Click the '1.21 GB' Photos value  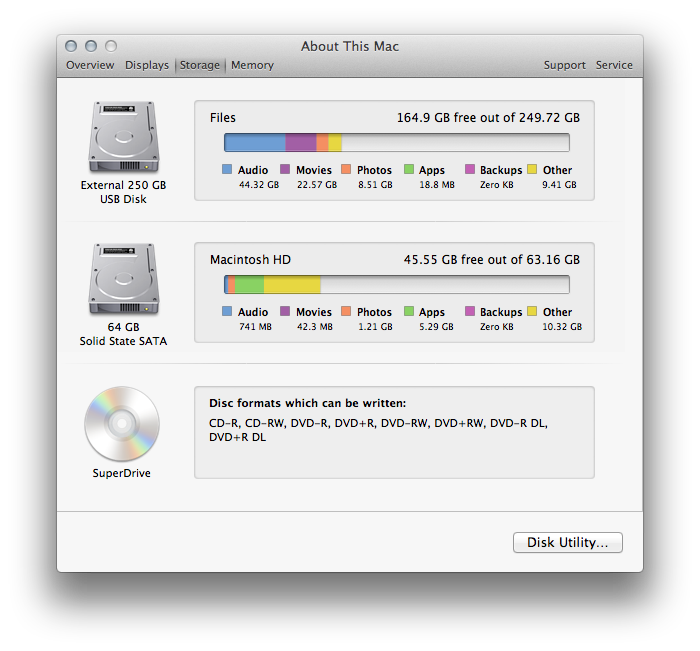[375, 327]
